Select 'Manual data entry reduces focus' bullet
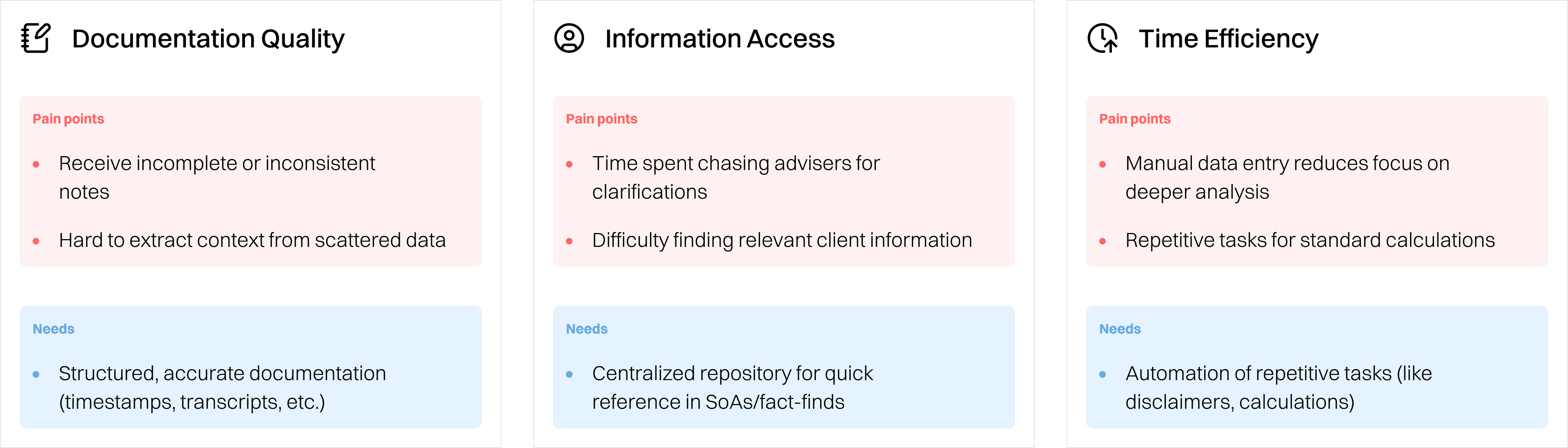Image resolution: width=1568 pixels, height=448 pixels. 1287,177
